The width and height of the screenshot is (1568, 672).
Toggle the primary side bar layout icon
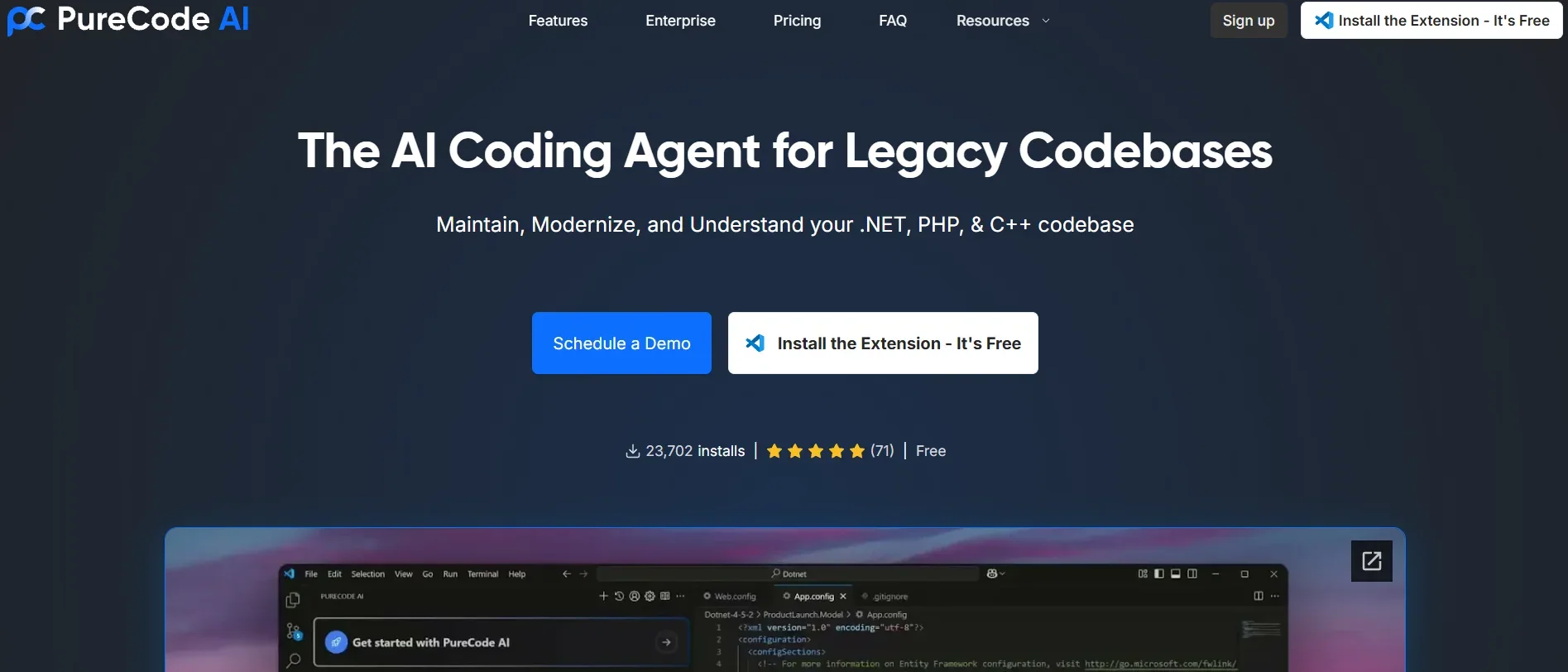[x=1158, y=574]
